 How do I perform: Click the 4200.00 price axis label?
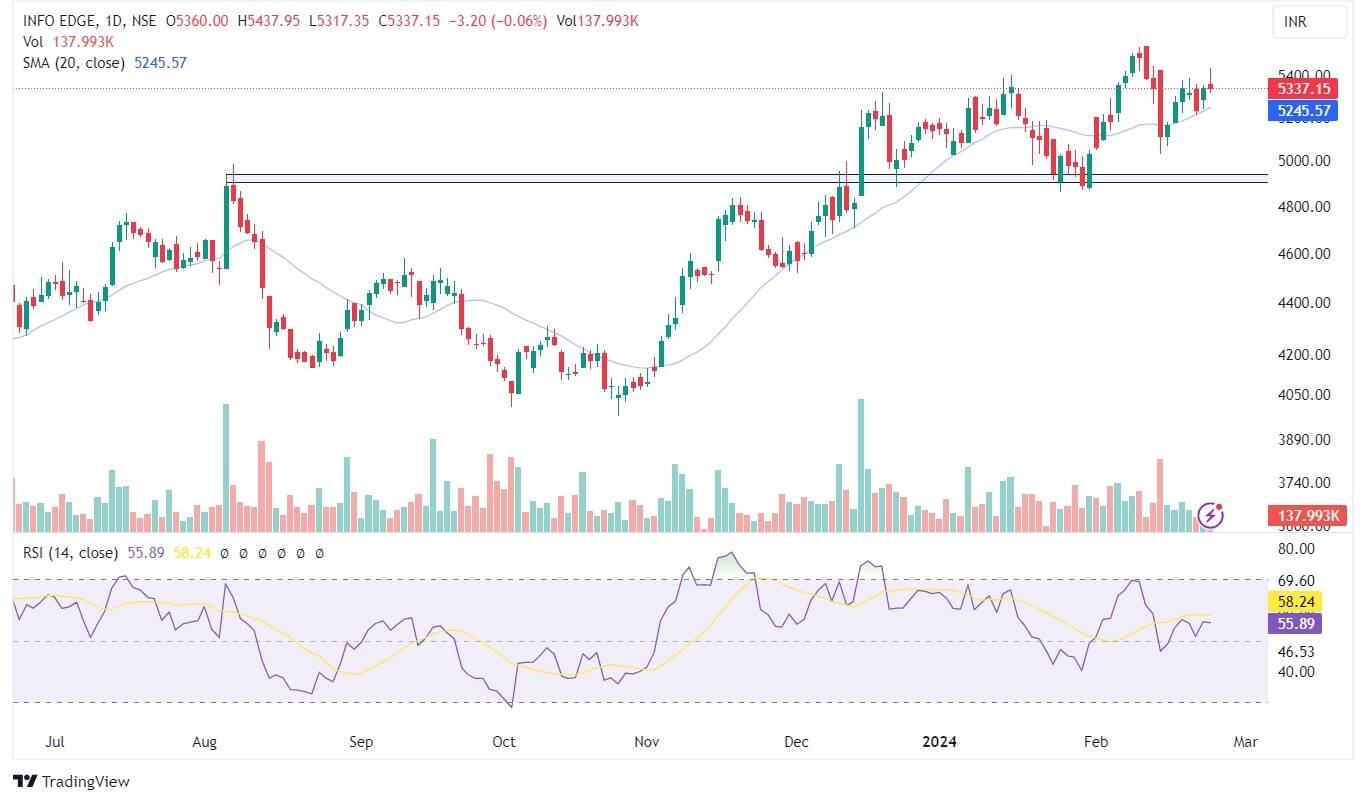click(x=1304, y=355)
